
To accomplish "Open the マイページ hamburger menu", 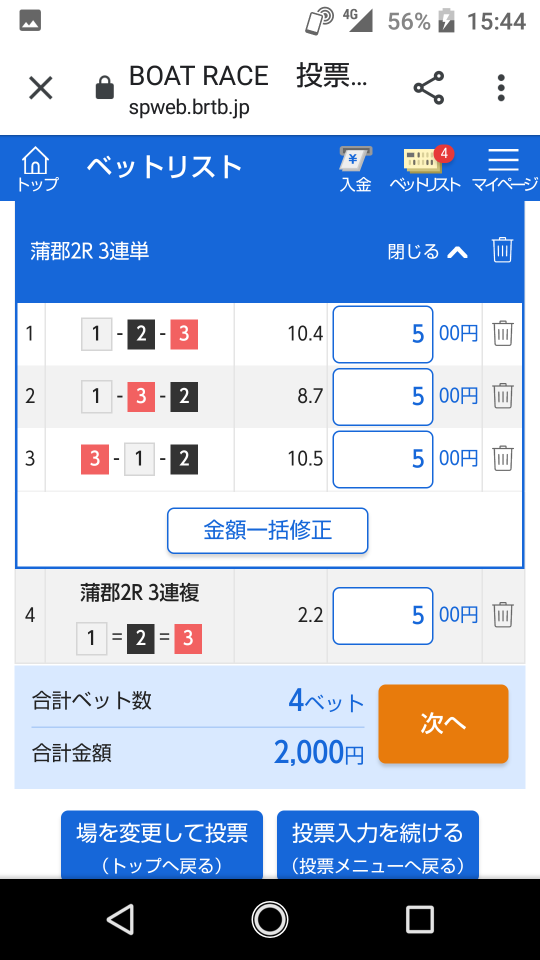I will coord(504,170).
